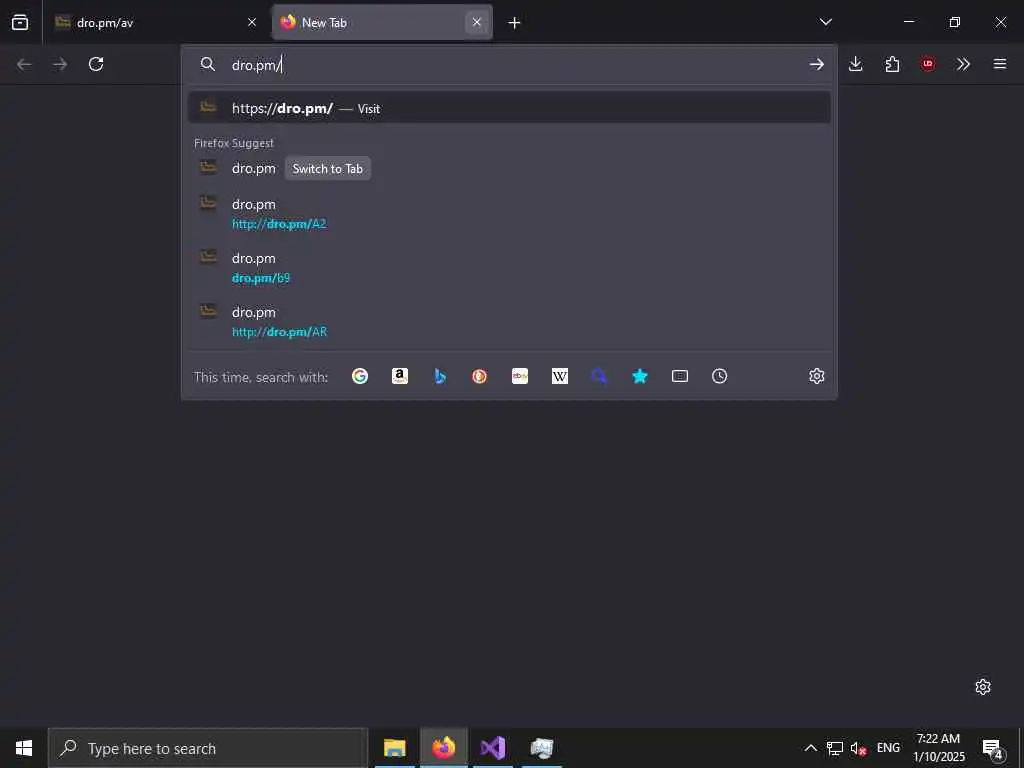1024x768 pixels.
Task: Click the taskbar search box
Action: [208, 748]
